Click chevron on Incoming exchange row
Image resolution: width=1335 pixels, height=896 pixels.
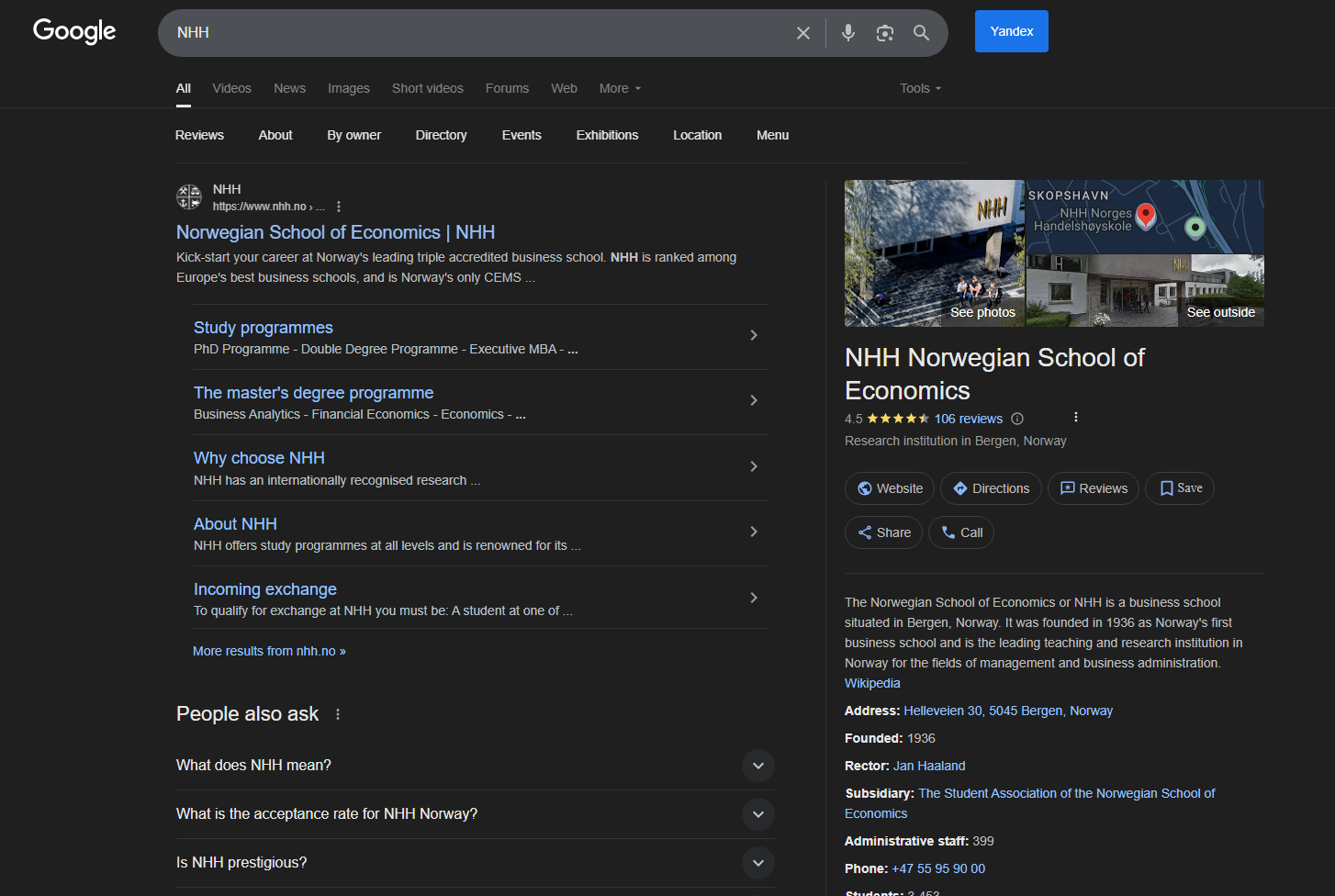(754, 598)
